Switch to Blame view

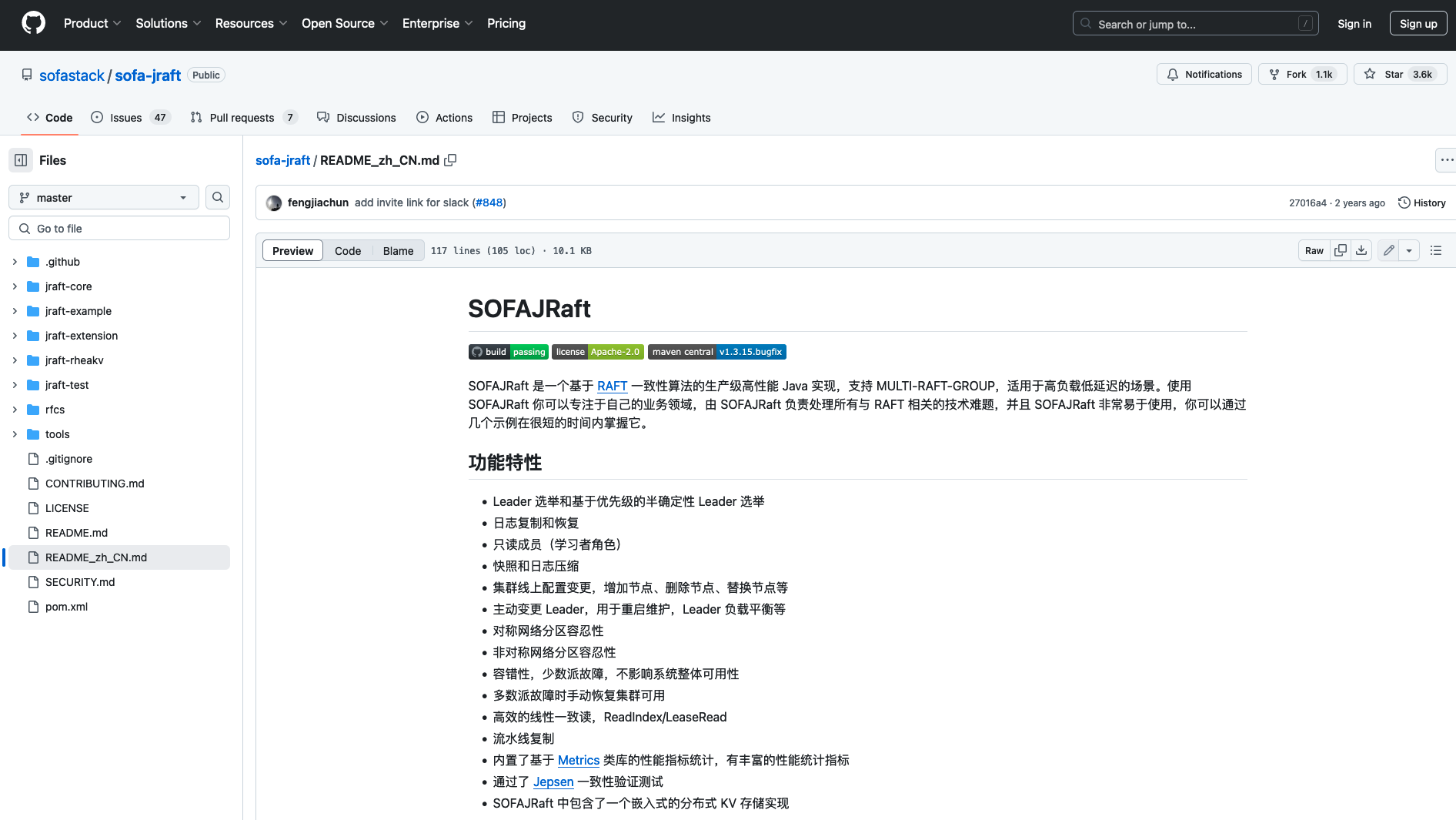pos(398,251)
